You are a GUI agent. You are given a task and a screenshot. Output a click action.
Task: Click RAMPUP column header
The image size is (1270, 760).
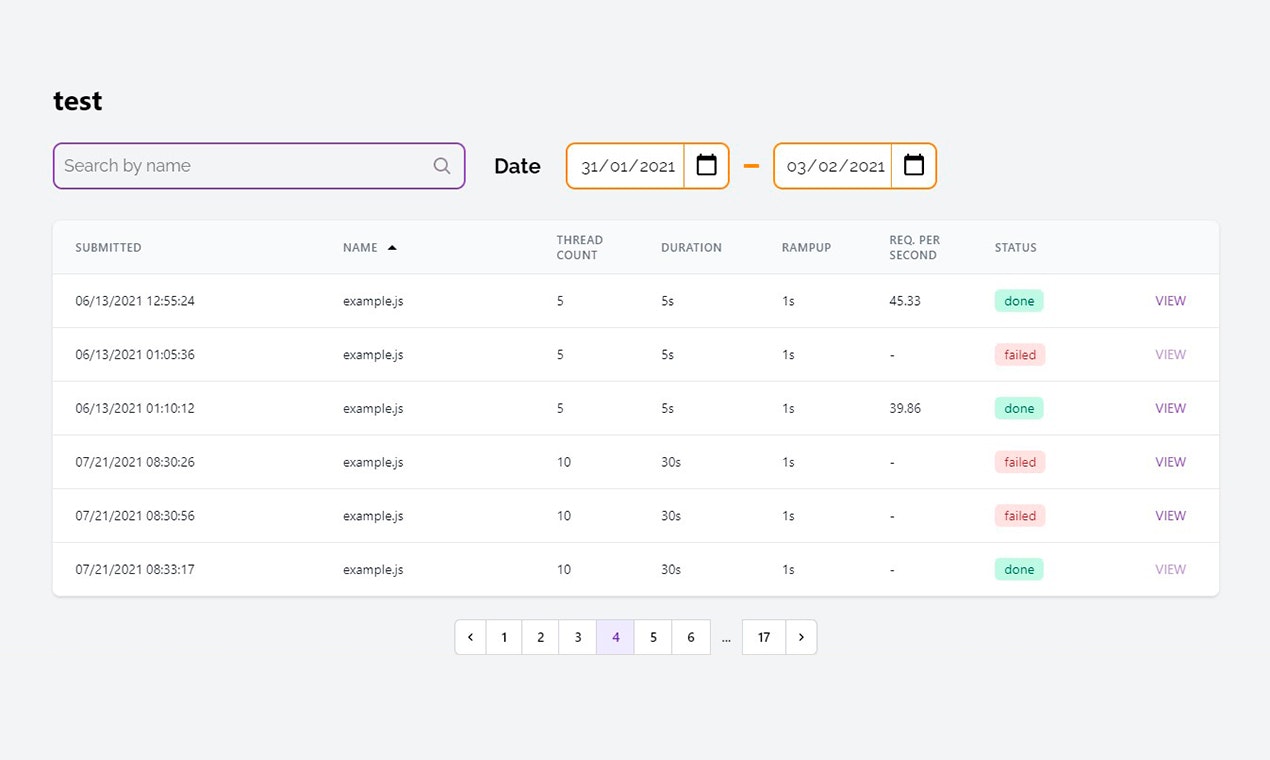coord(806,248)
